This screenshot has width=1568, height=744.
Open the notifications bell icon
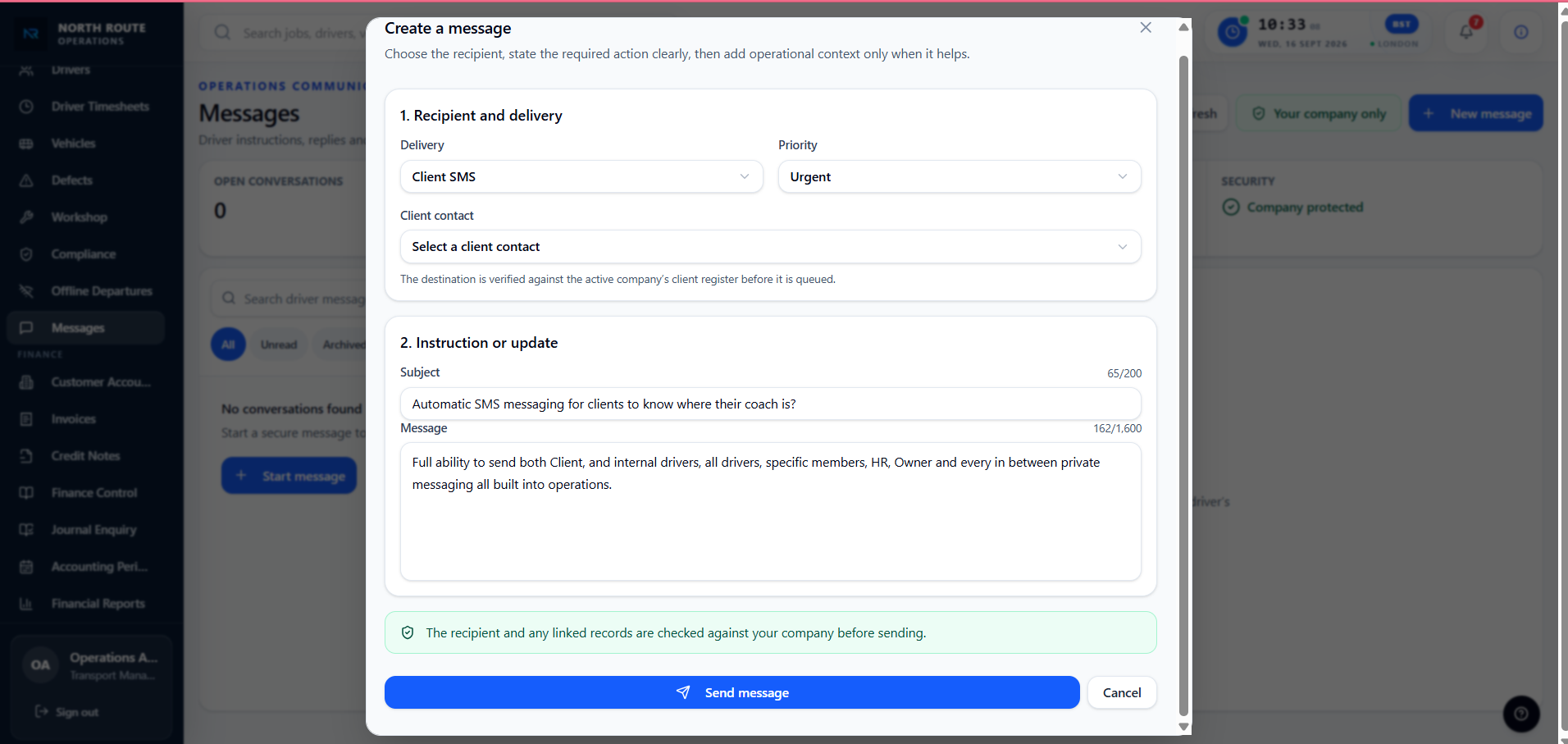pos(1466,32)
